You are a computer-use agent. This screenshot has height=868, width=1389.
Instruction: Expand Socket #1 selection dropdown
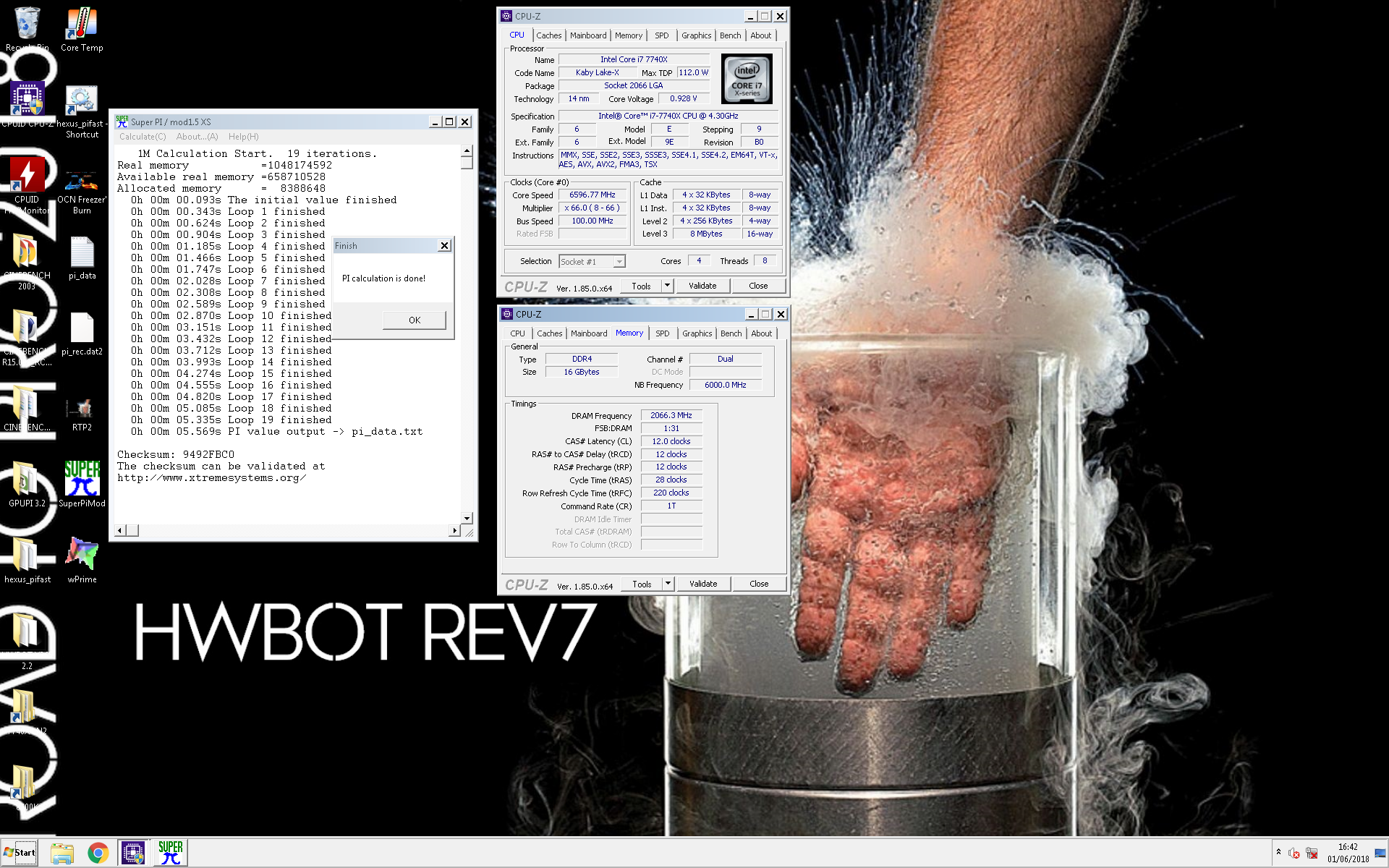[619, 262]
